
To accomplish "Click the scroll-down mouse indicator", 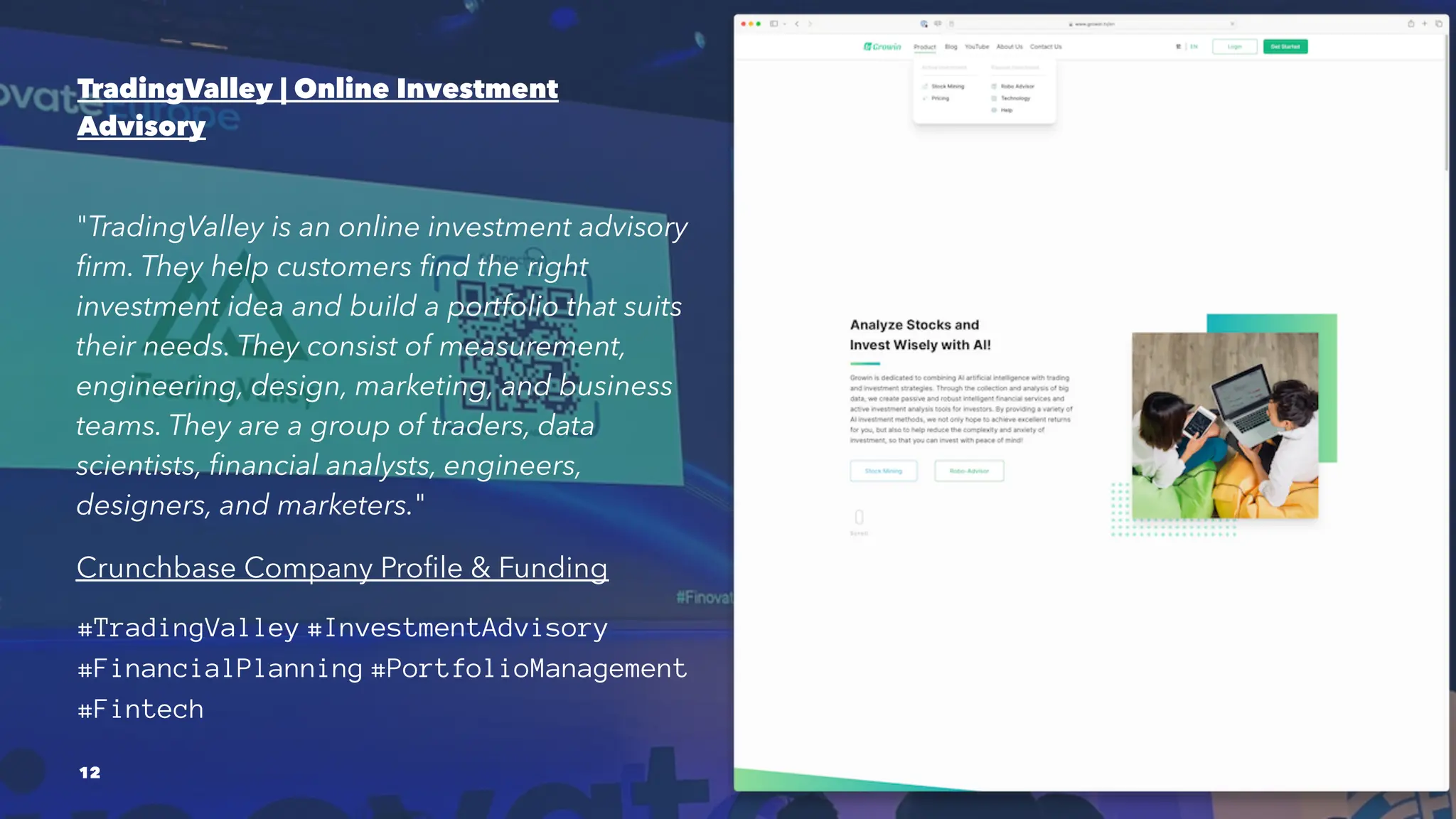I will 859,517.
